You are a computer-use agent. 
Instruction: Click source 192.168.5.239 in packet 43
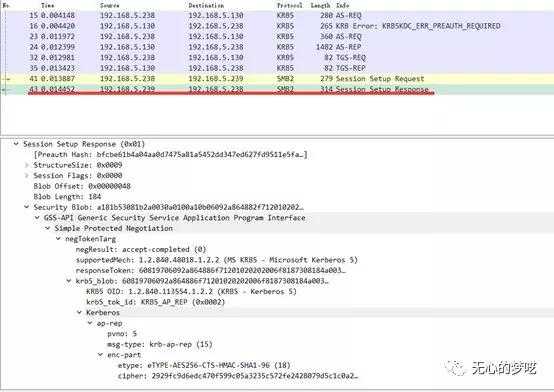click(127, 89)
